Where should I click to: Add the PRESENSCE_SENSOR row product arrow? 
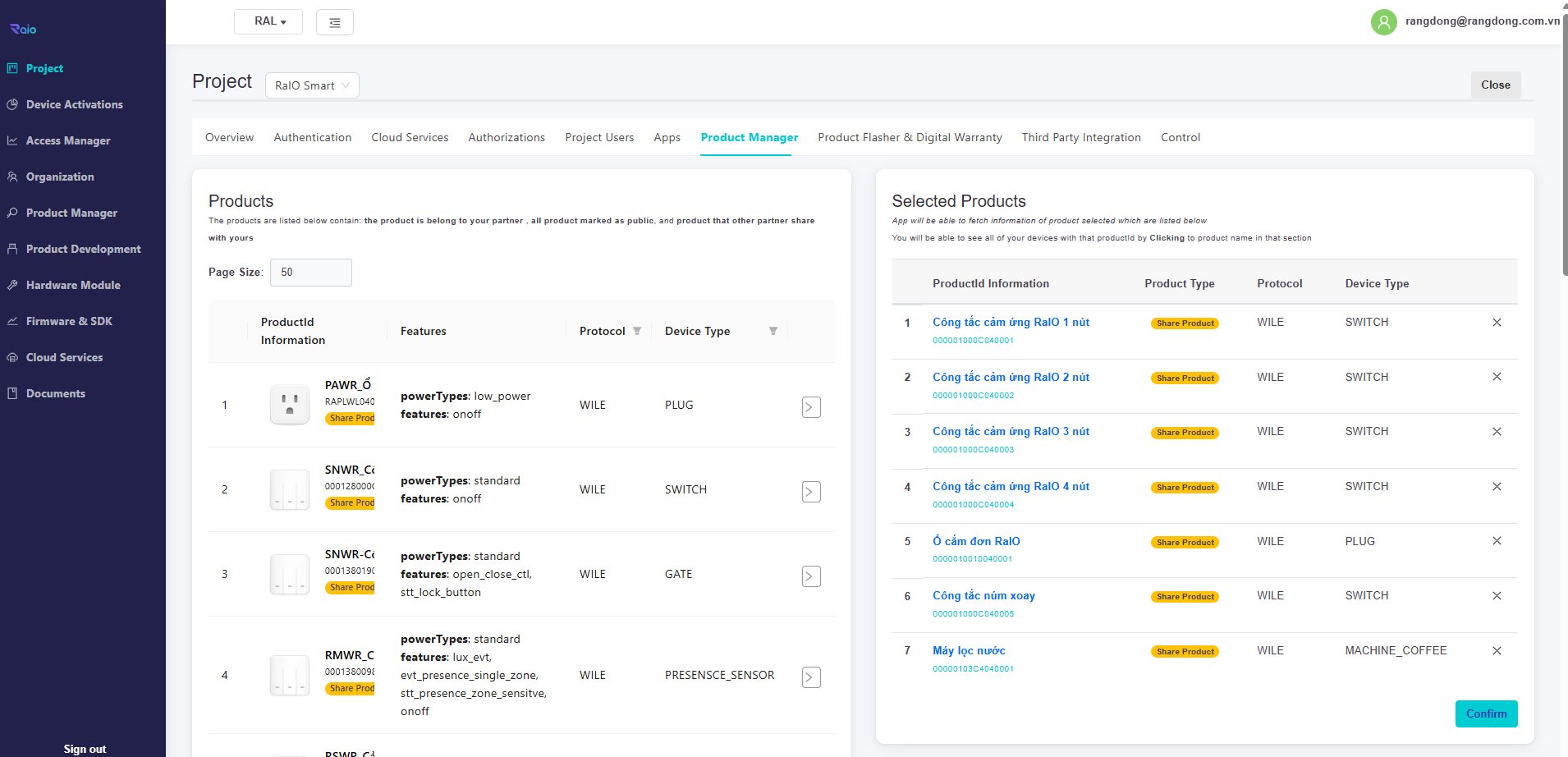click(x=811, y=677)
